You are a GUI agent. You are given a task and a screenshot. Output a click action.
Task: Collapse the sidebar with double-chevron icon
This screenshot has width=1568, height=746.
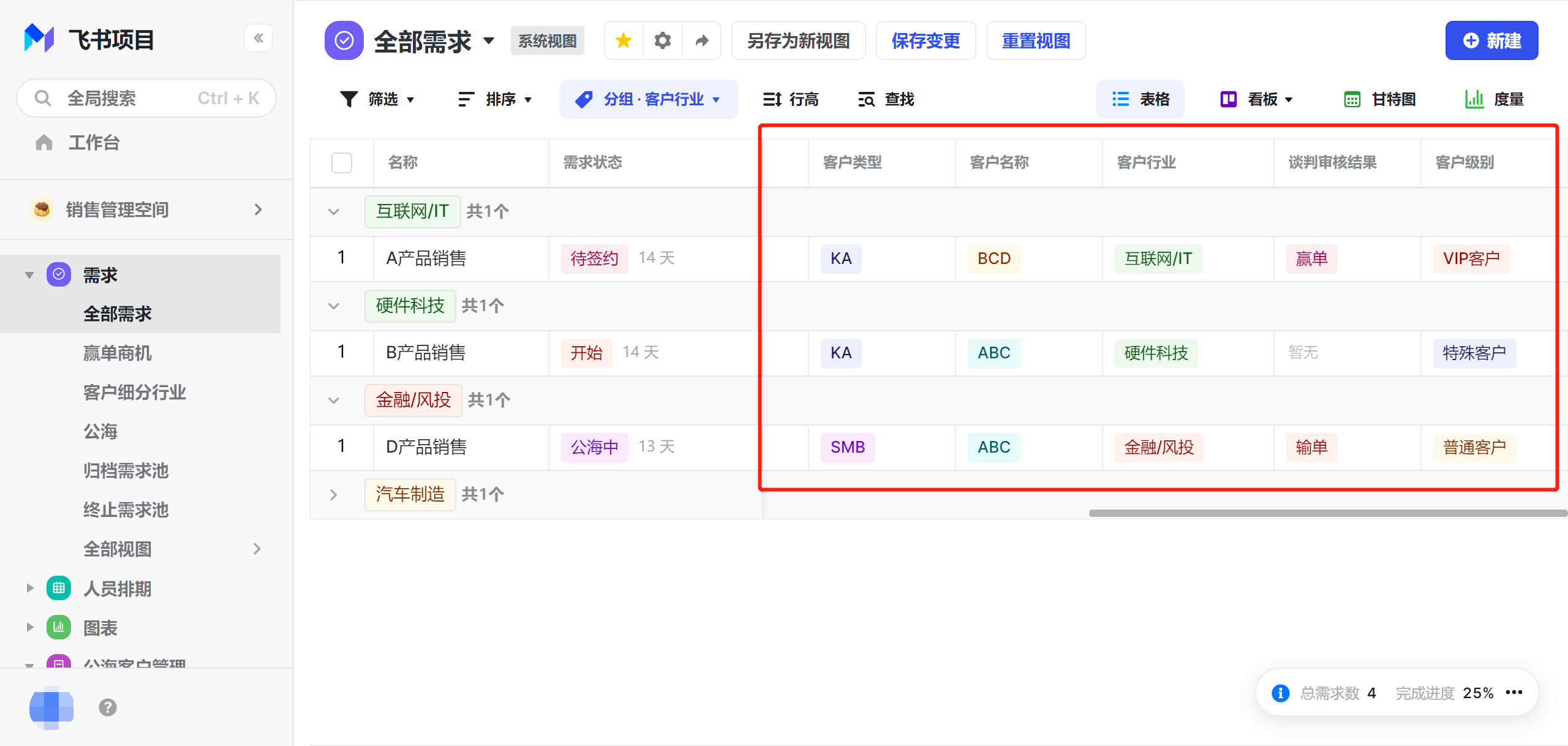[258, 38]
